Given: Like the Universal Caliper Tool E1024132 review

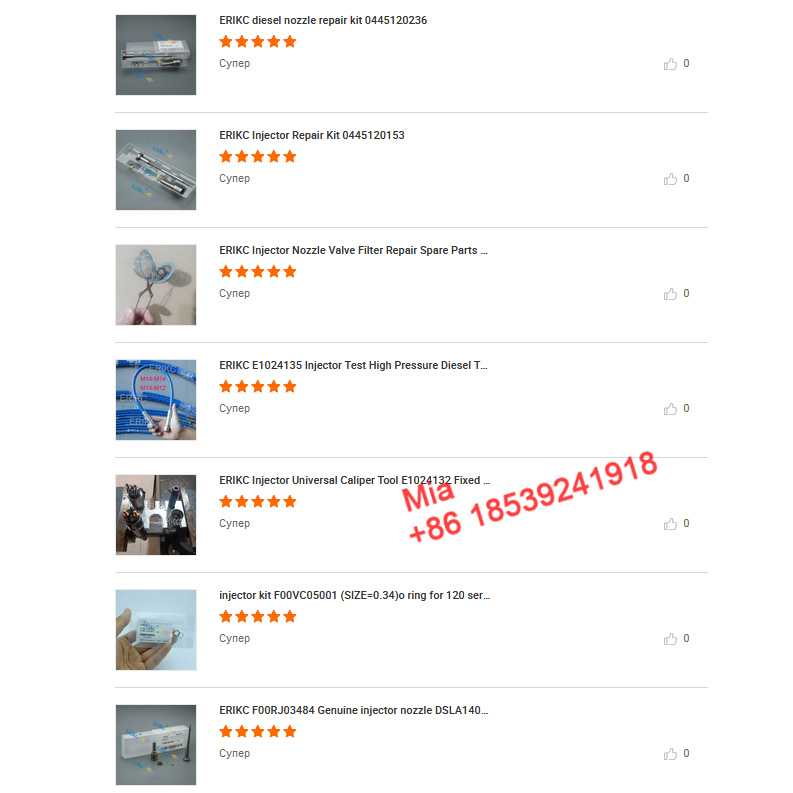Looking at the screenshot, I should [670, 523].
